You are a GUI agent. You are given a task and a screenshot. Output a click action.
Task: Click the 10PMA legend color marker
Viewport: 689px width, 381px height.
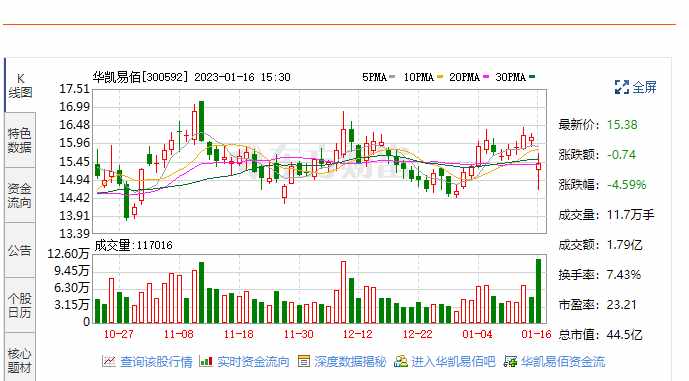[x=440, y=77]
